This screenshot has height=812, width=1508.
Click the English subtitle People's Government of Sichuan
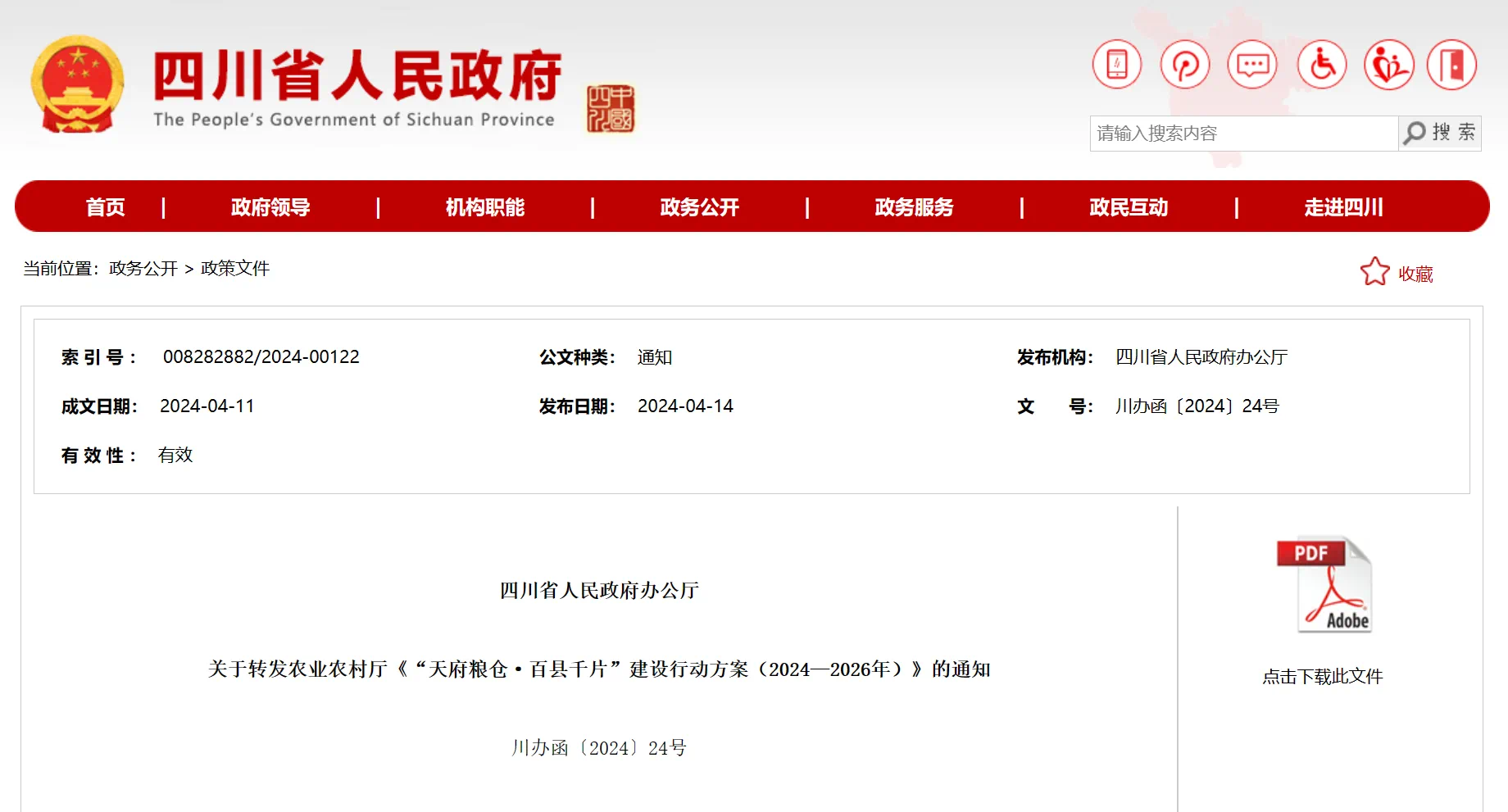pos(354,120)
